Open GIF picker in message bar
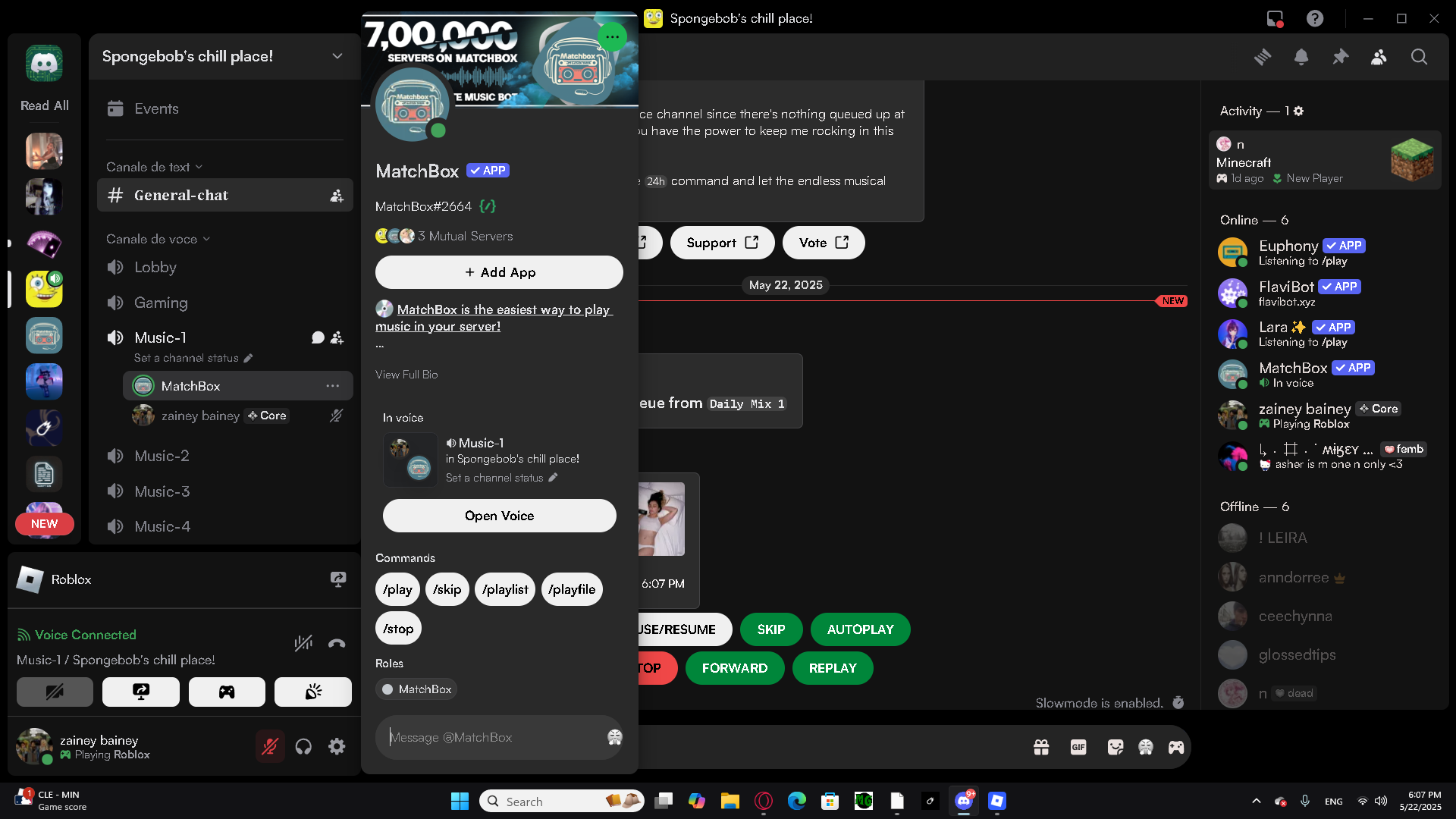 click(x=1078, y=748)
